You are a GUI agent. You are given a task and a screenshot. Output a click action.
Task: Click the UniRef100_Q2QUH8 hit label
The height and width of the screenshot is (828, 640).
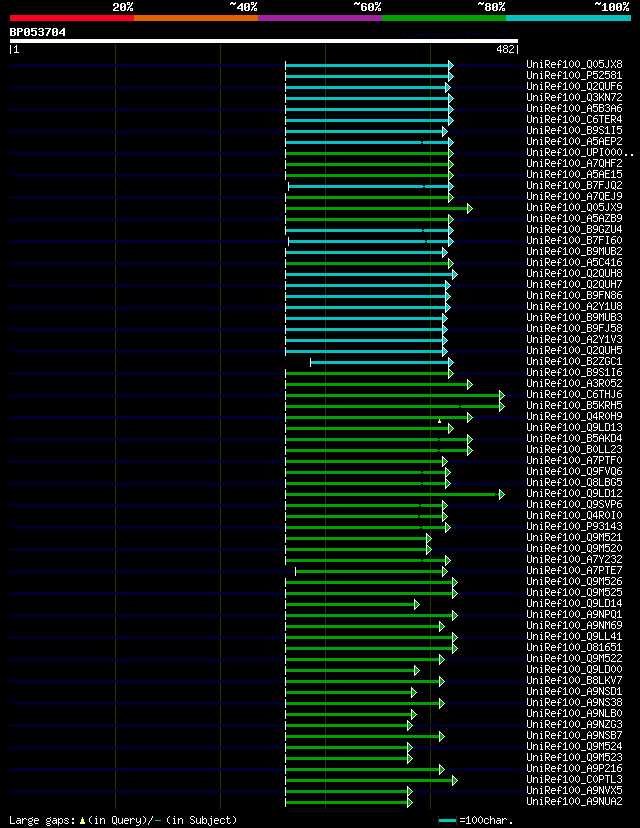coord(574,274)
